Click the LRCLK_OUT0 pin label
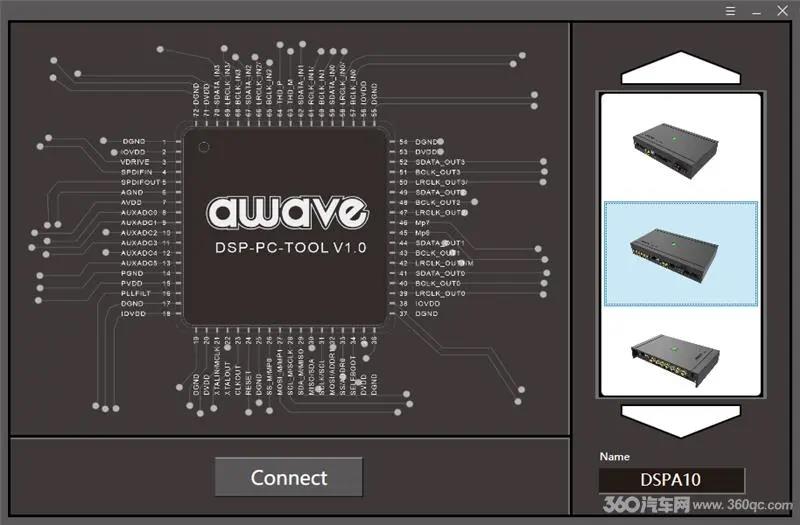800x525 pixels. (x=440, y=293)
